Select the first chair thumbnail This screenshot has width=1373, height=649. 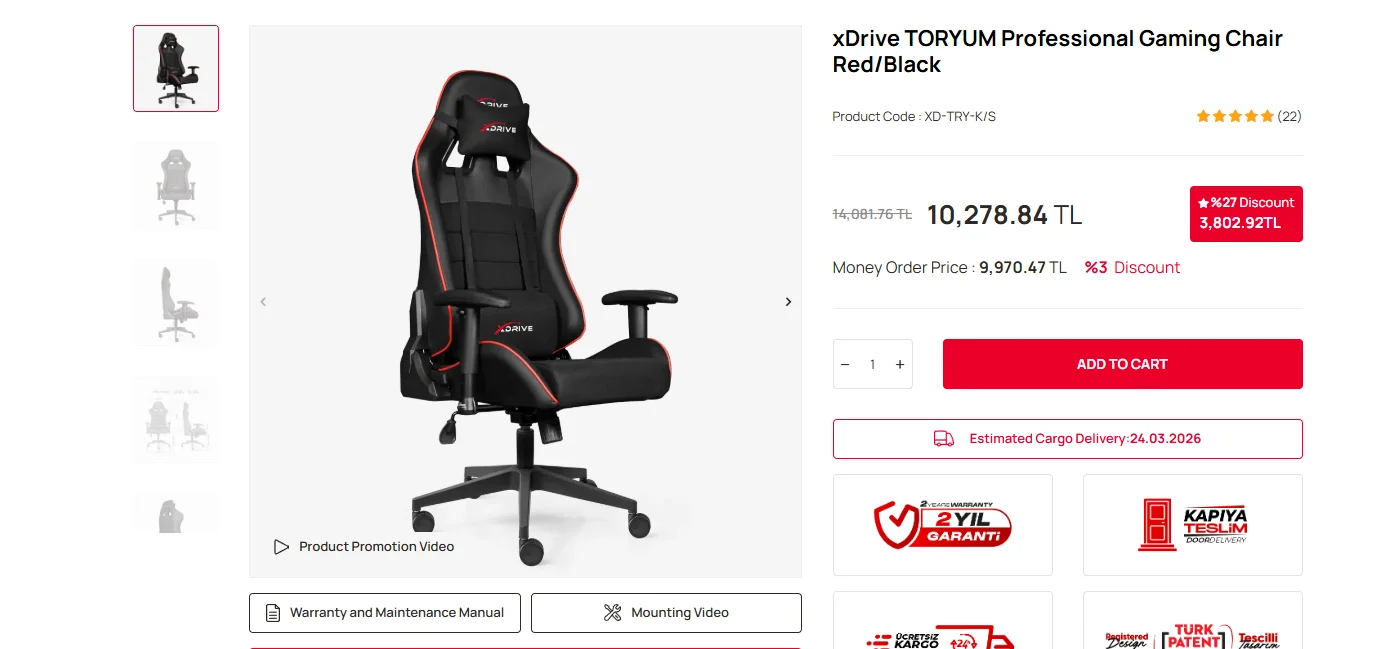coord(176,68)
